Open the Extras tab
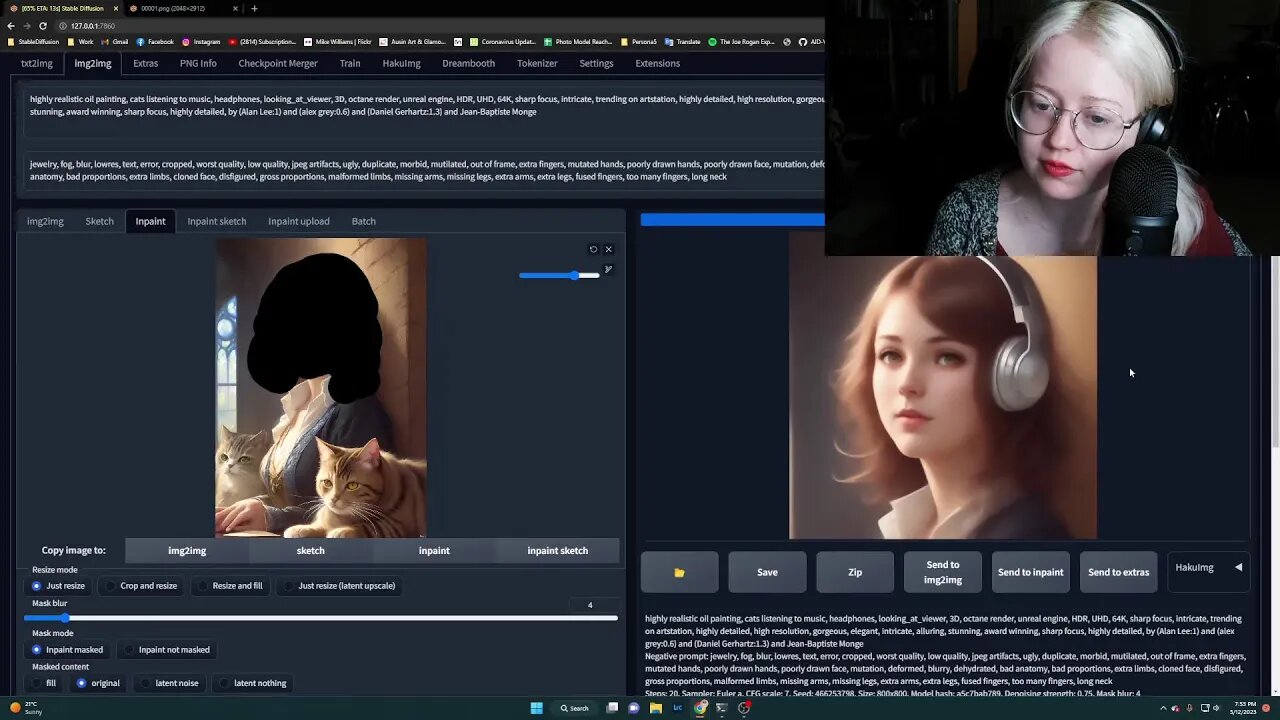1280x720 pixels. [x=146, y=63]
